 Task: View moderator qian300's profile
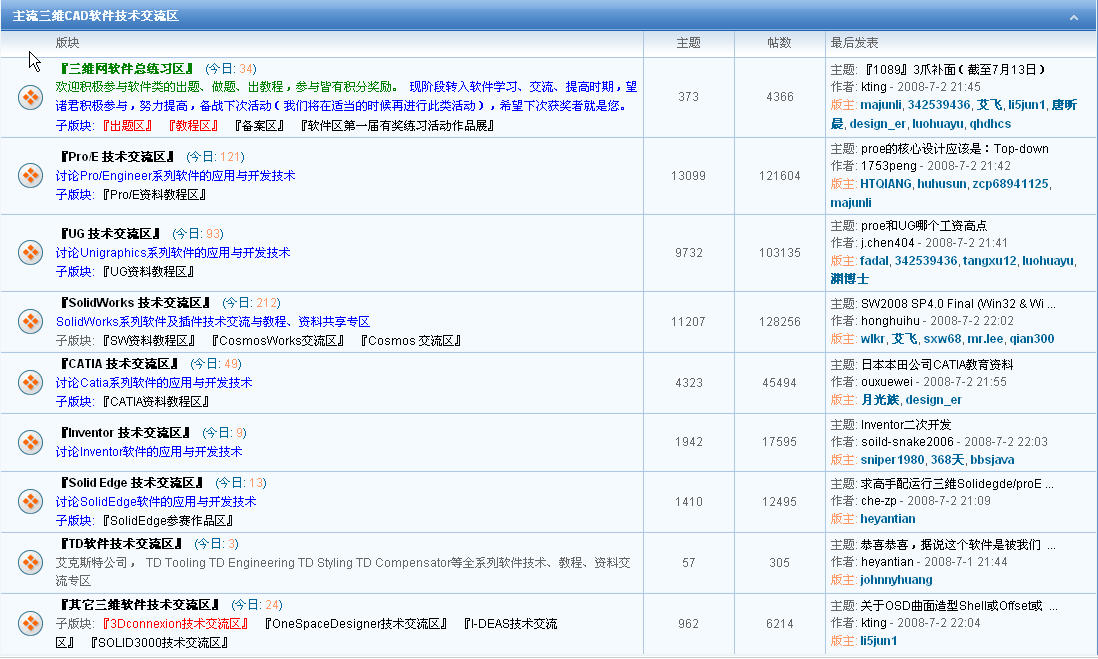(x=1032, y=339)
